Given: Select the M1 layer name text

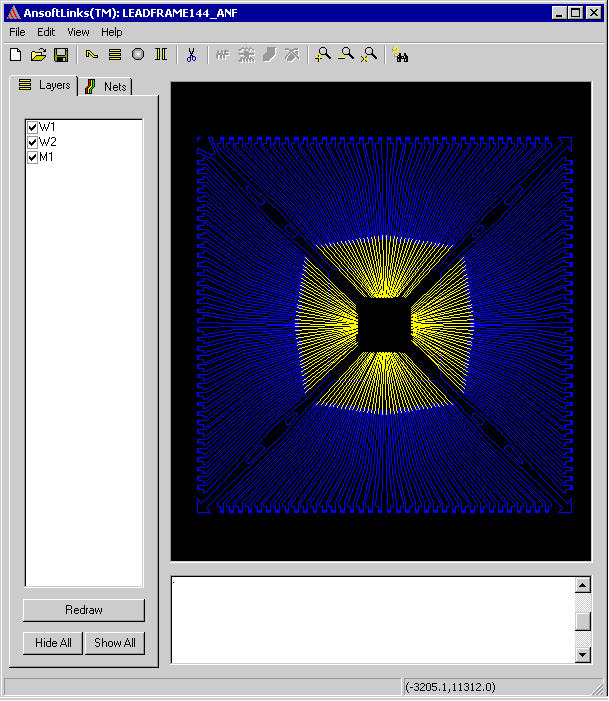Looking at the screenshot, I should tap(46, 157).
